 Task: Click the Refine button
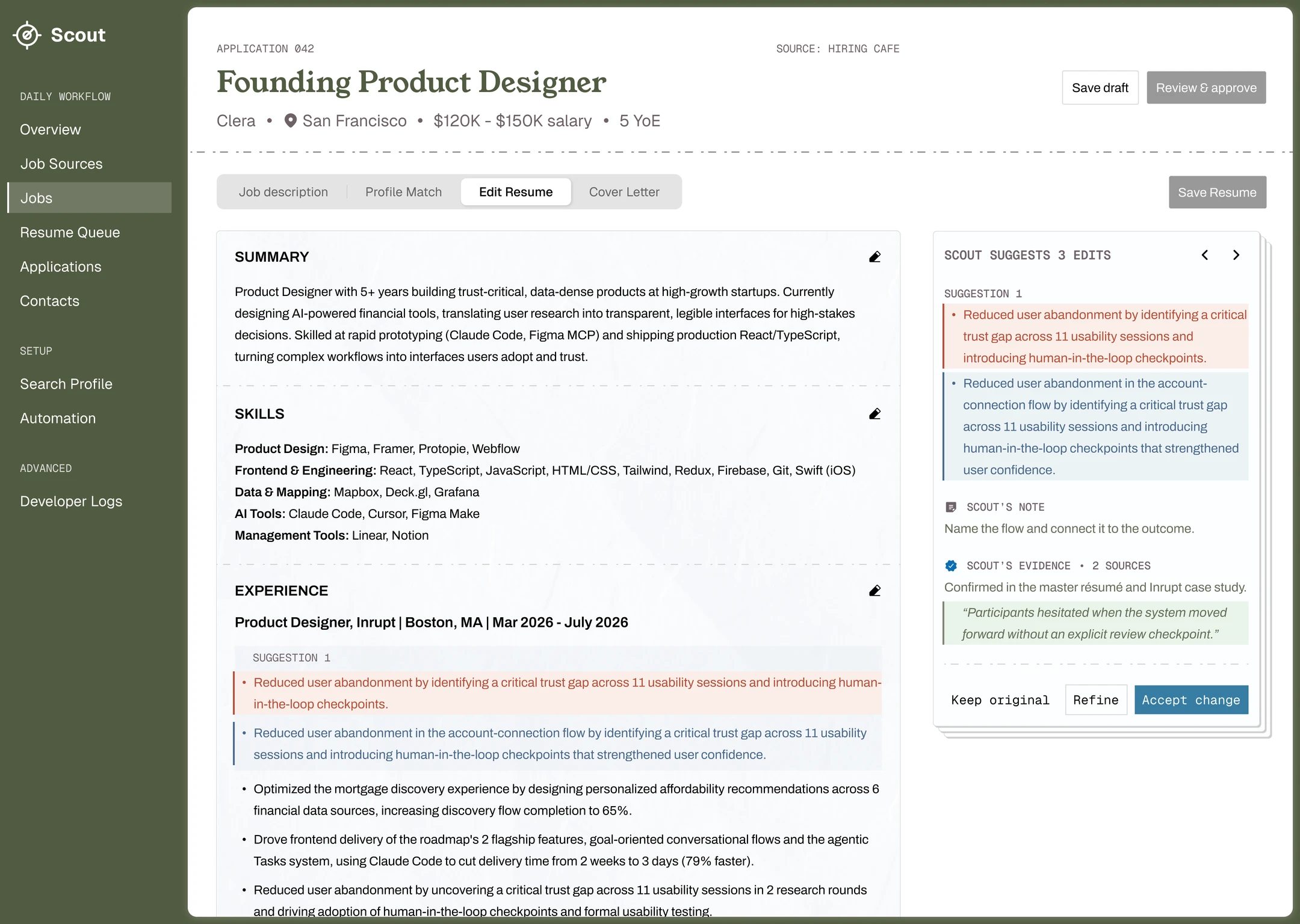click(x=1096, y=700)
